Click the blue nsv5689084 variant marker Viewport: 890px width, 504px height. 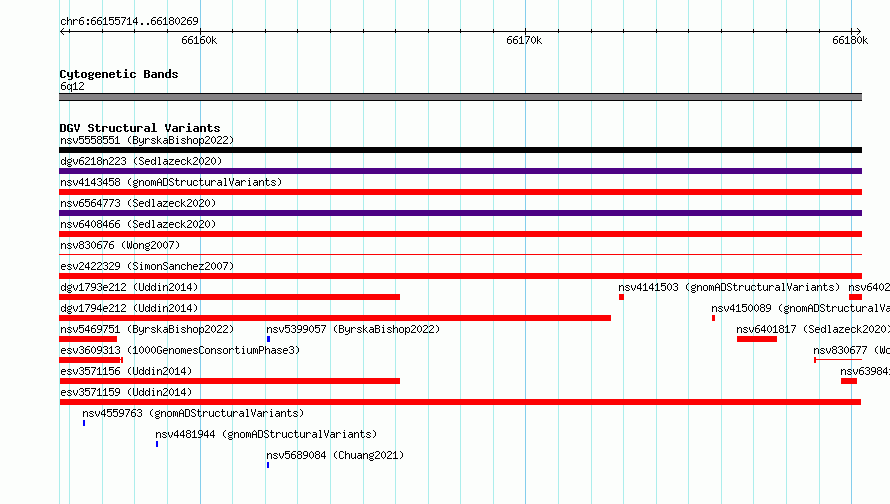[268, 465]
